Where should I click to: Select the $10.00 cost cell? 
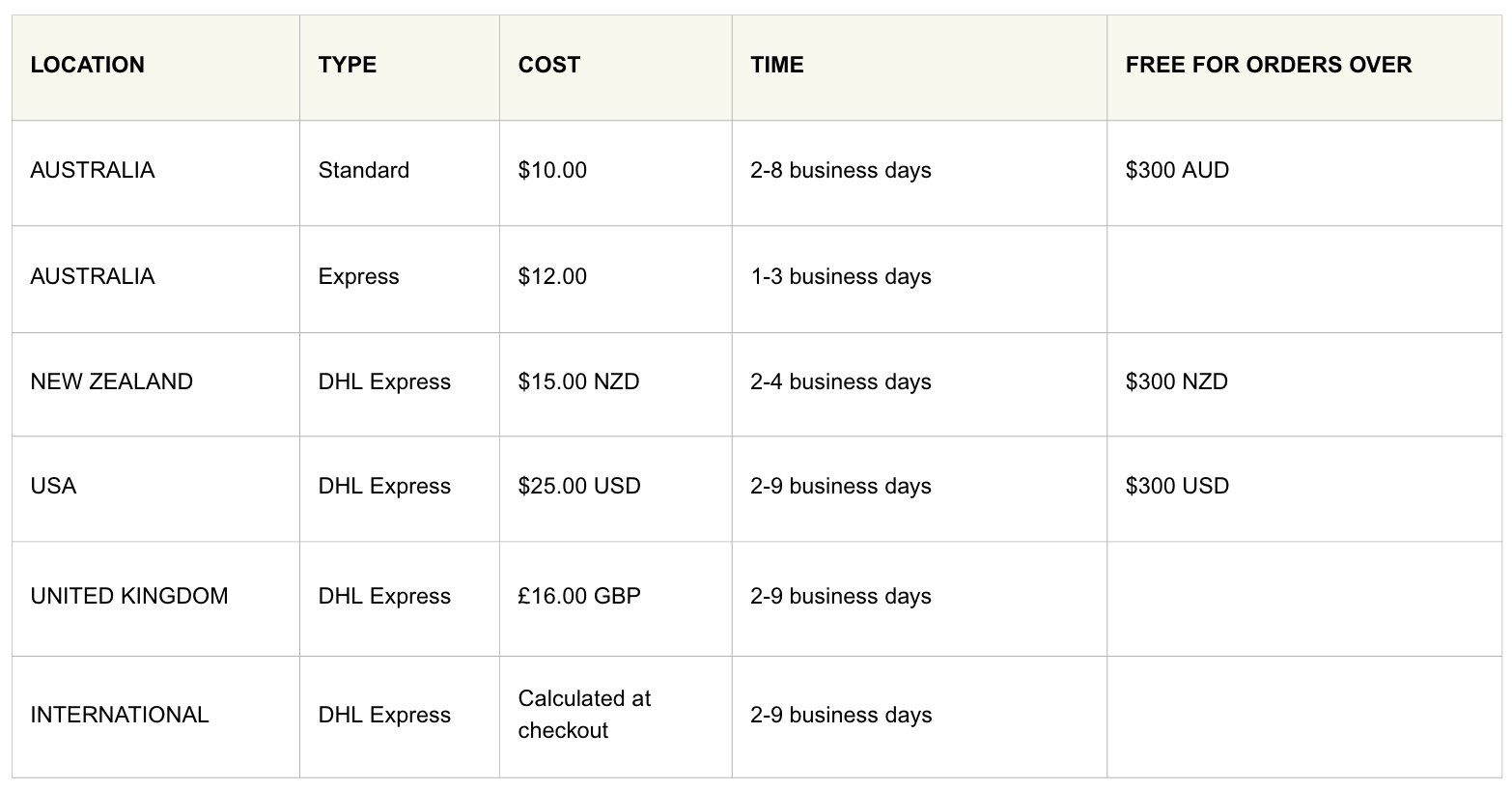pos(552,170)
